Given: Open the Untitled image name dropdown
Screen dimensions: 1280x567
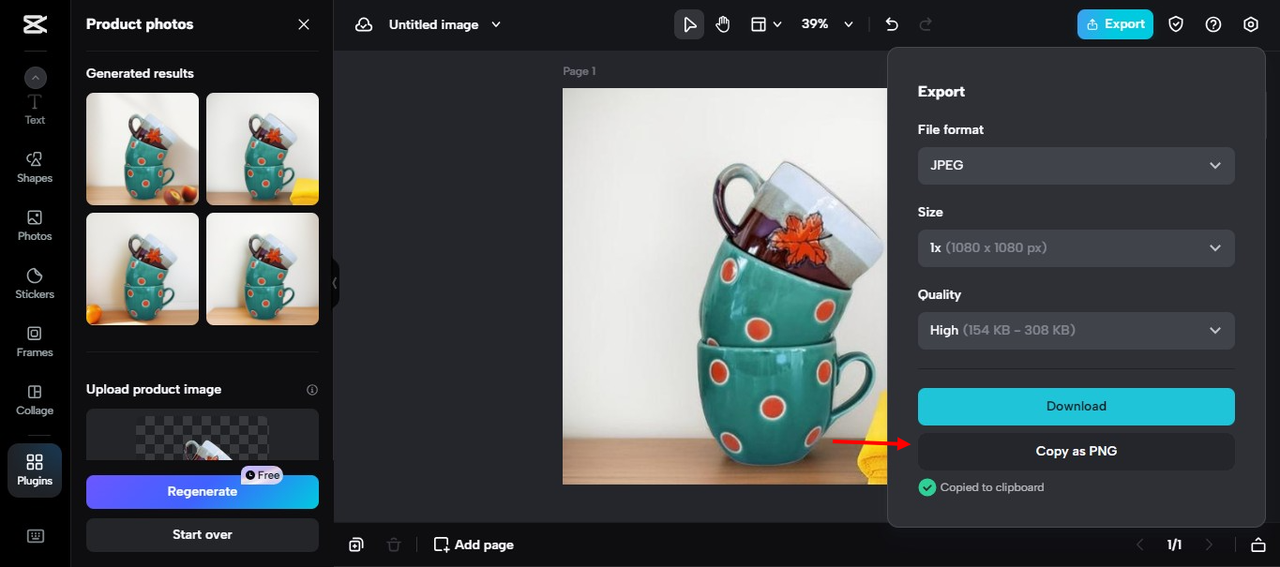Looking at the screenshot, I should click(445, 24).
